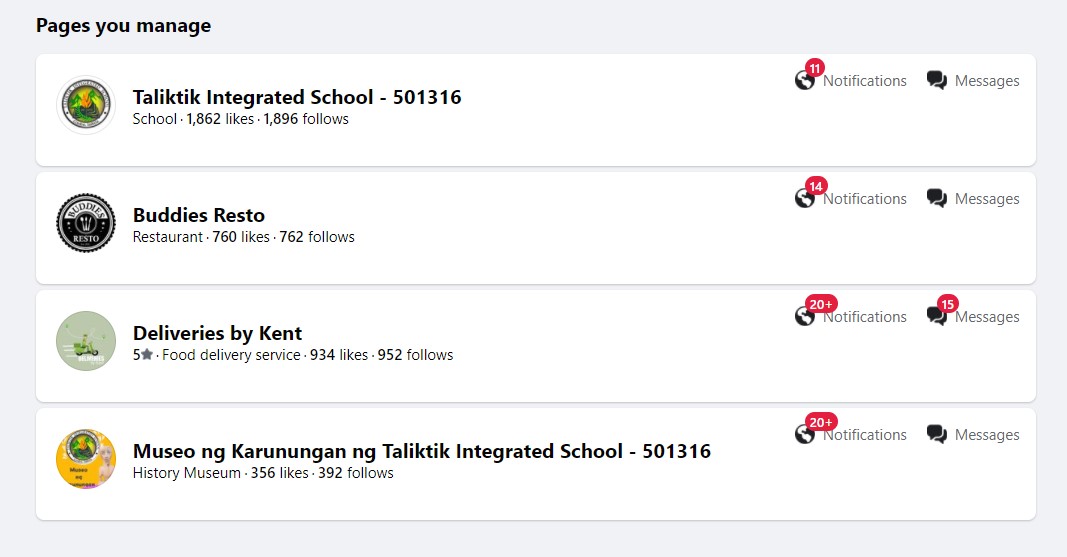
Task: Select the Notifications label for Museo ng Karunungan
Action: pos(865,435)
